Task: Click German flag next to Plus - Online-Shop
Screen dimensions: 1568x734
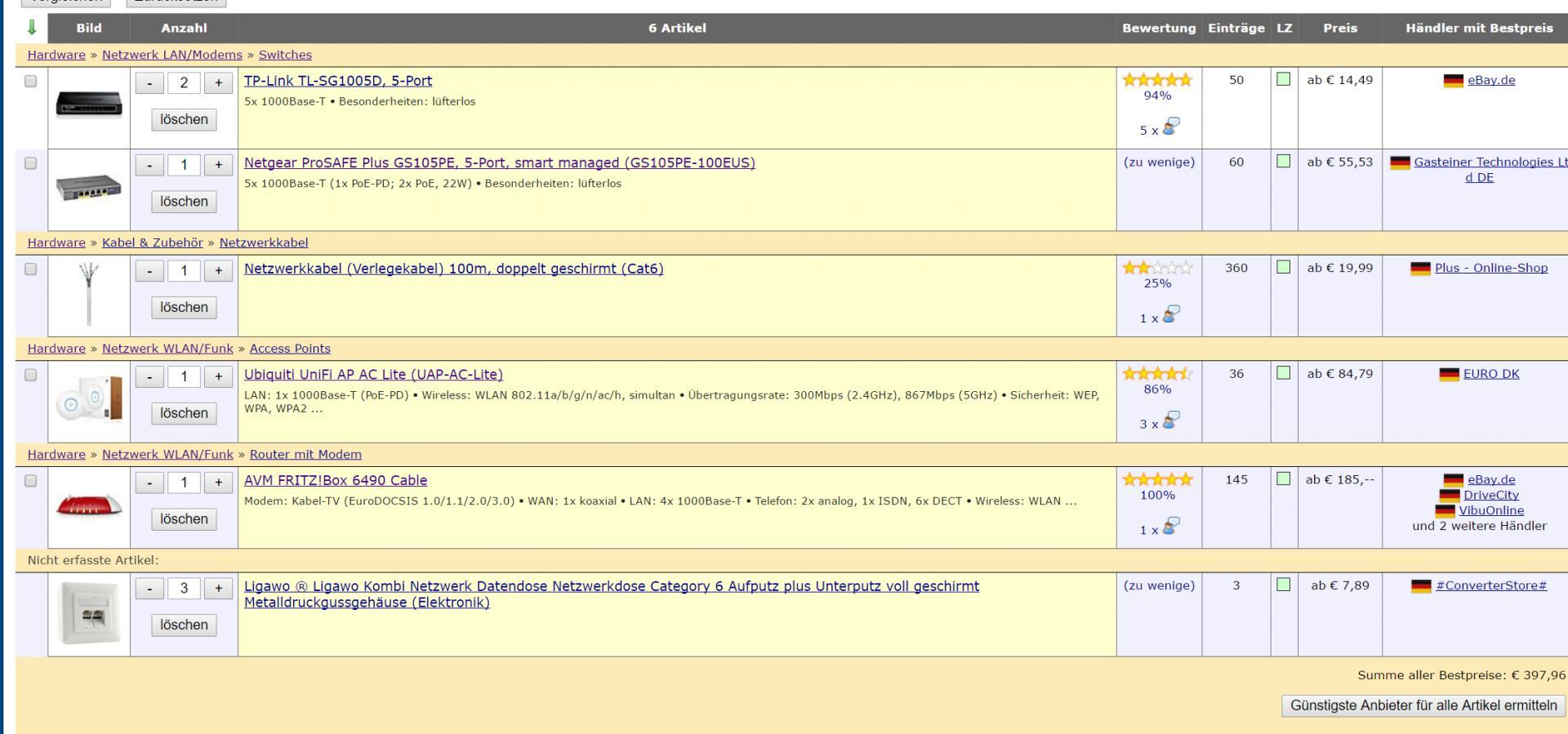Action: (1420, 269)
